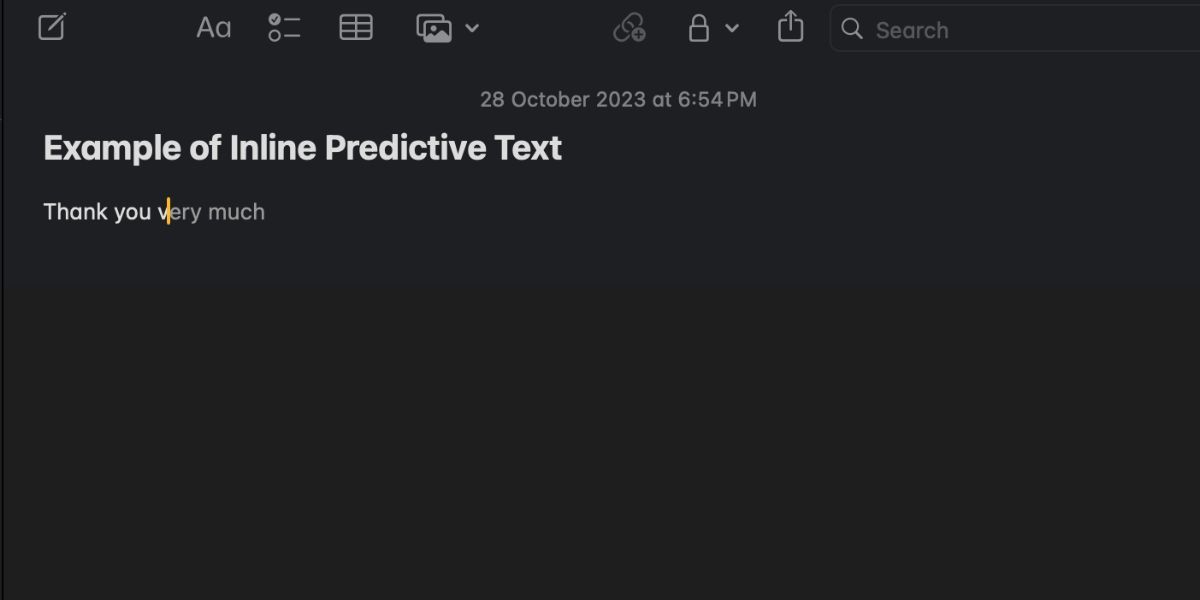1200x600 pixels.
Task: Add a link to the note
Action: [629, 27]
